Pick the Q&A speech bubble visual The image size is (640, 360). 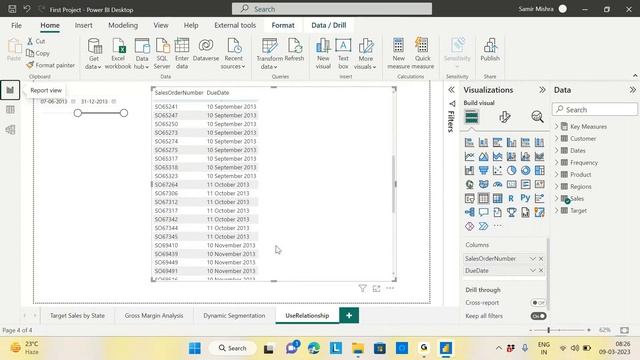pos(483,212)
